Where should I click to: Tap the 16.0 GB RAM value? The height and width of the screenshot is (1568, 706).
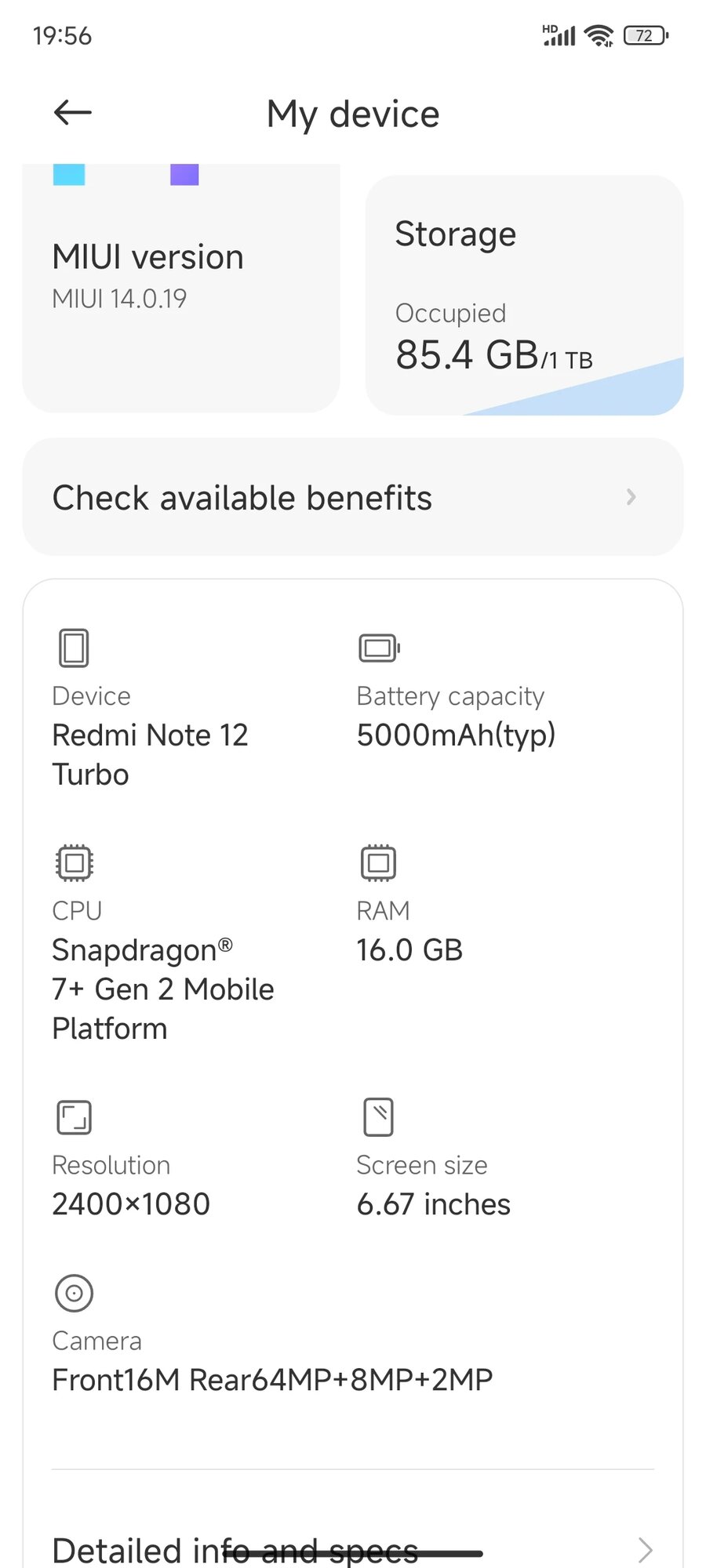[x=409, y=950]
